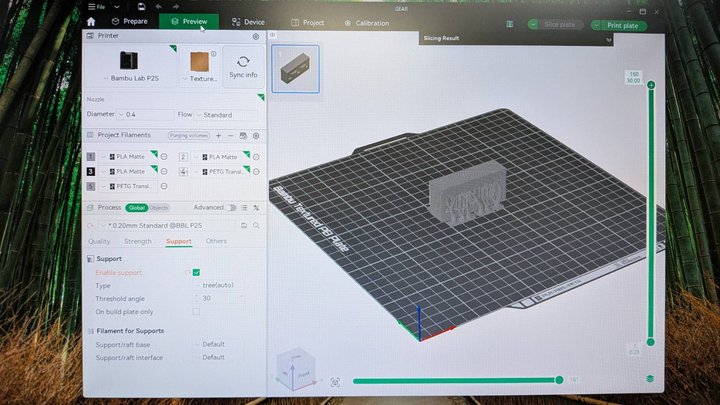Open the Print plate dropdown arrow
The height and width of the screenshot is (405, 720).
(x=596, y=25)
